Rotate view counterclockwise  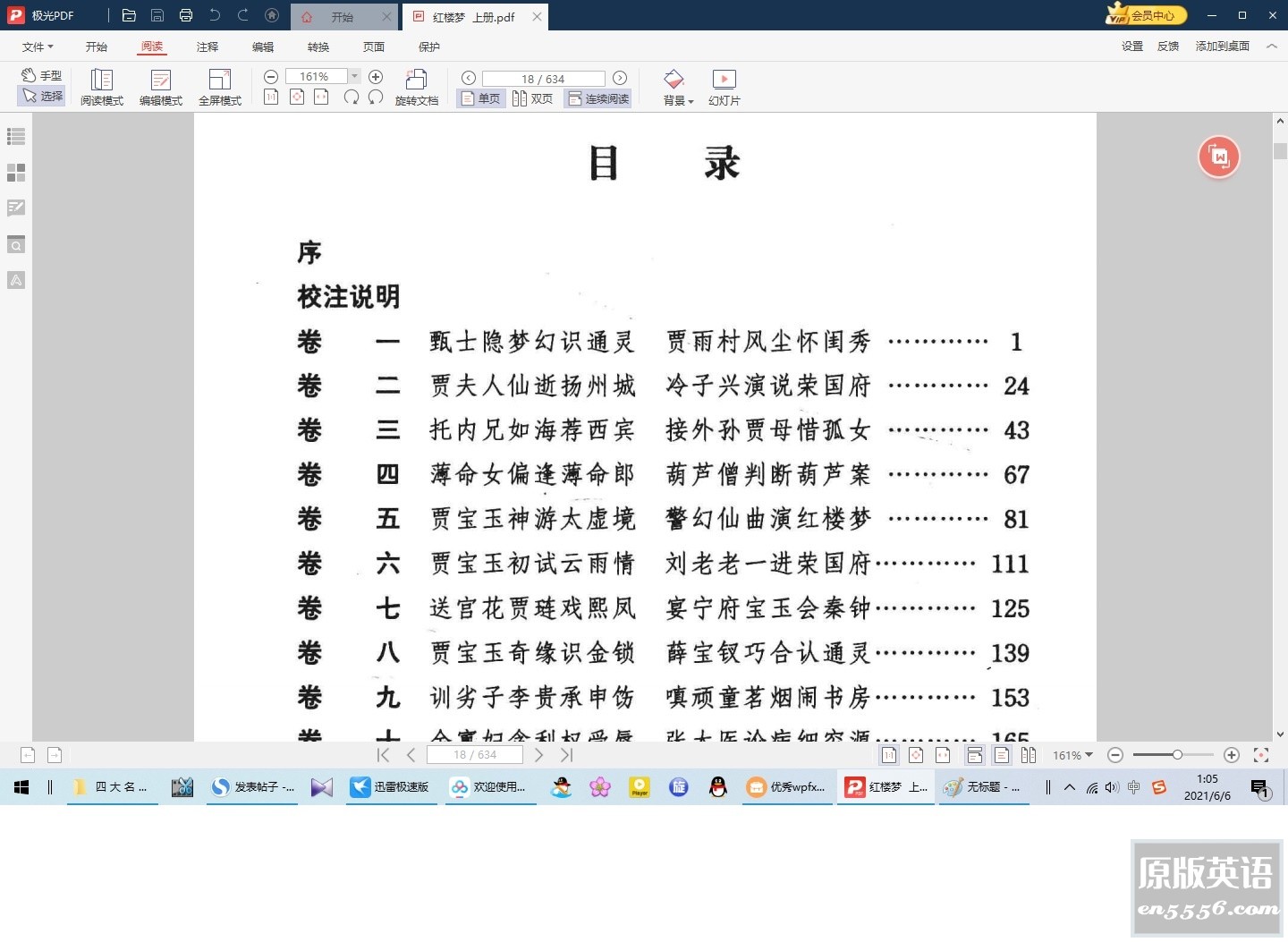pyautogui.click(x=376, y=97)
